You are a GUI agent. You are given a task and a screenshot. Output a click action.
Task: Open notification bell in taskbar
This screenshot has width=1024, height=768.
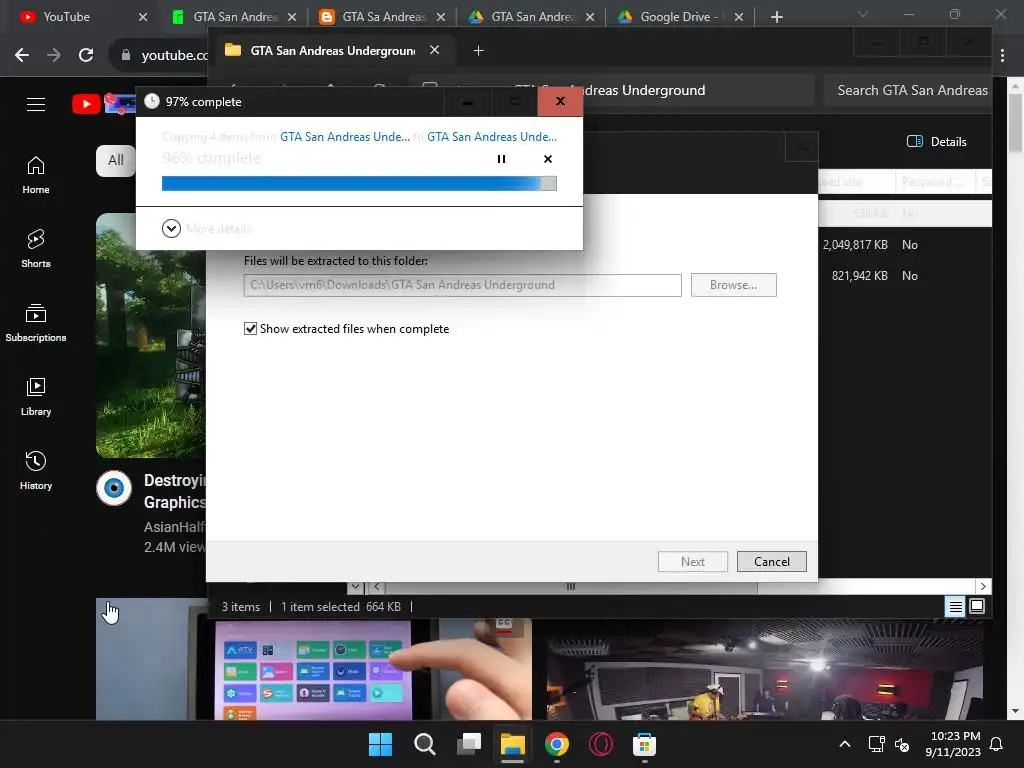(997, 744)
